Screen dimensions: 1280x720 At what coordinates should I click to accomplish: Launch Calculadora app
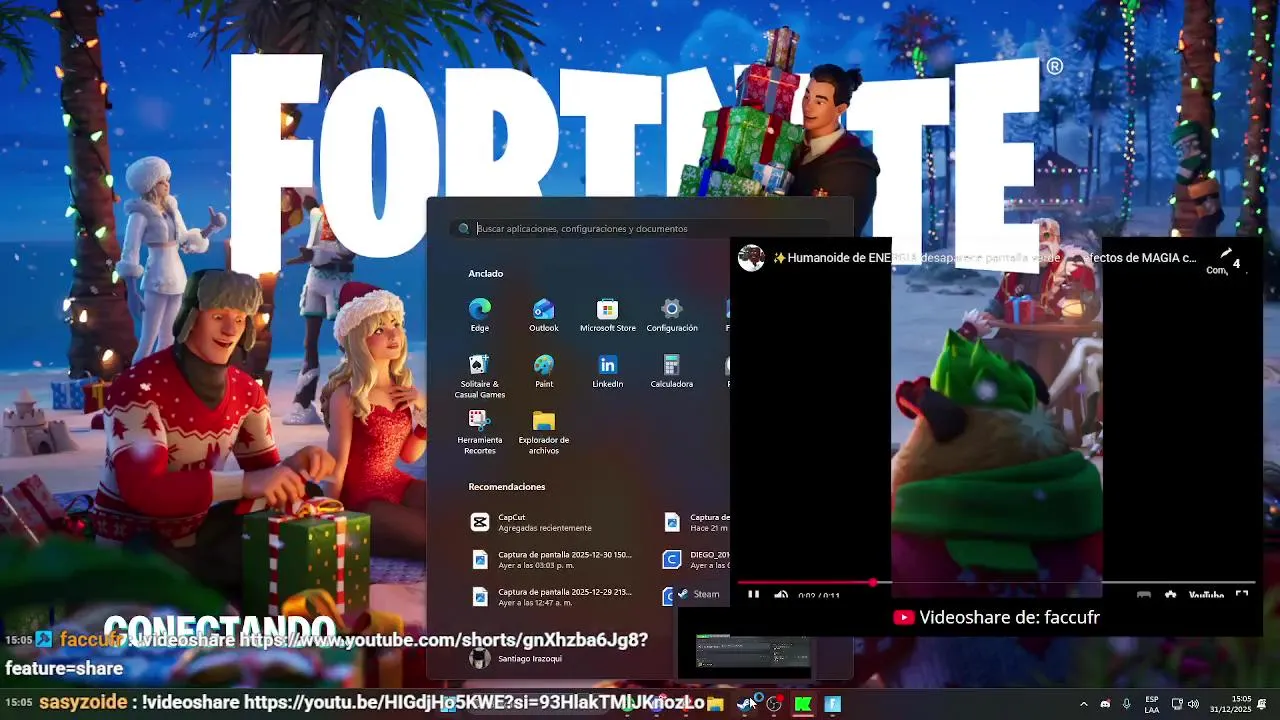point(672,371)
